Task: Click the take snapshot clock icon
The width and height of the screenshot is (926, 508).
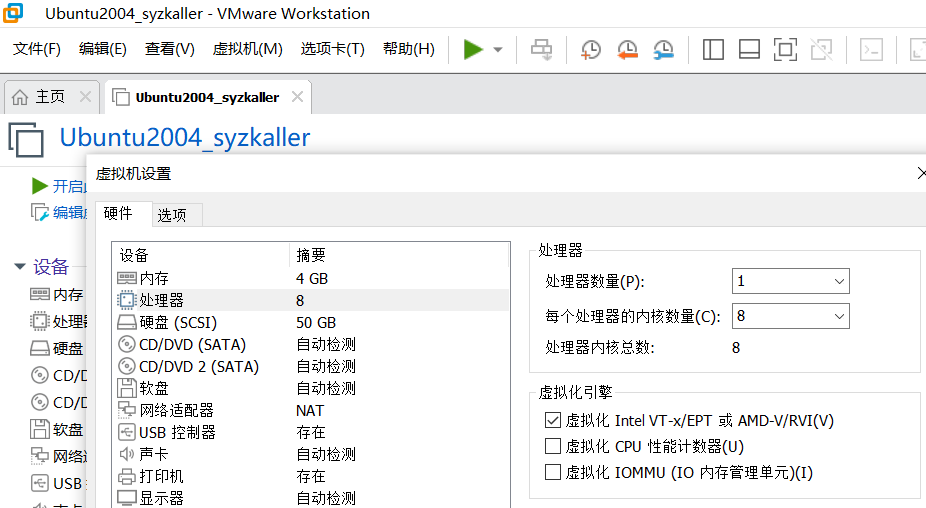Action: (x=591, y=49)
